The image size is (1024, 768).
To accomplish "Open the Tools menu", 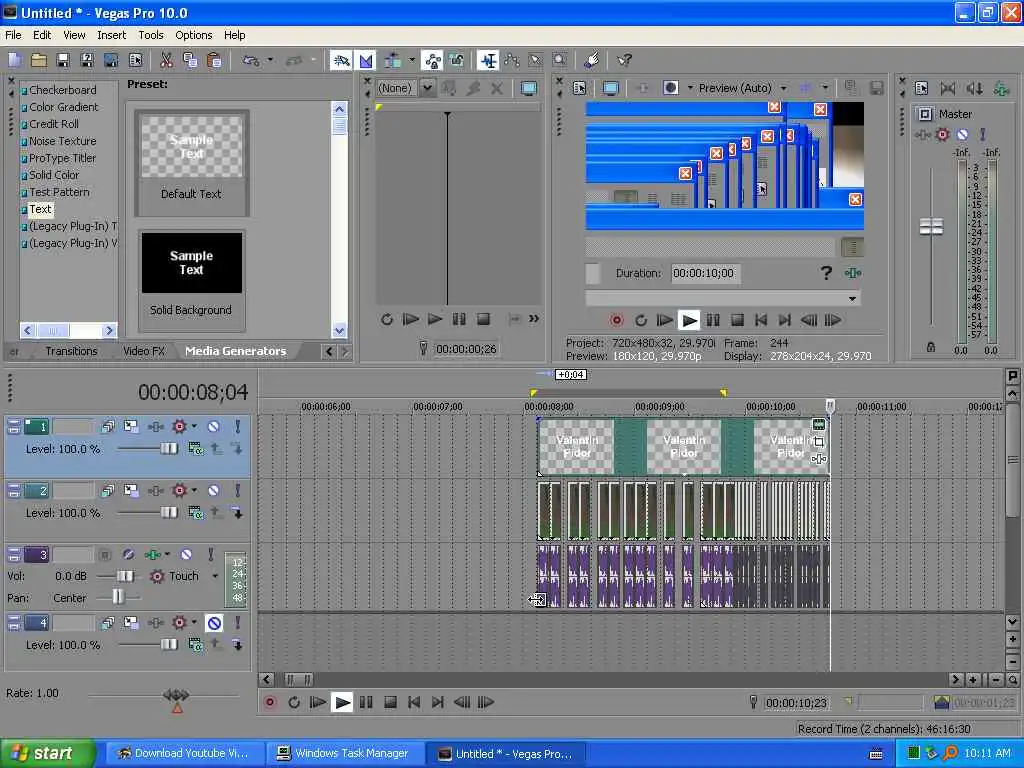I will (151, 35).
